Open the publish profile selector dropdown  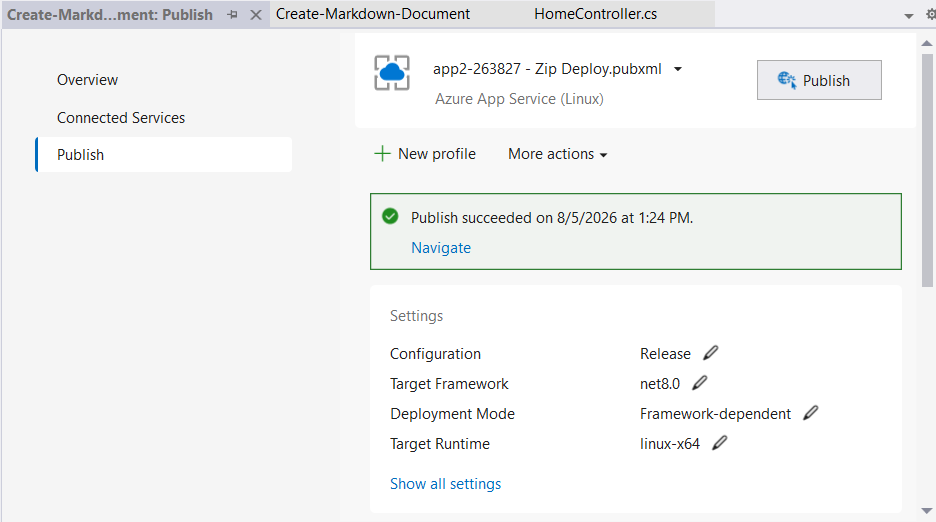[678, 69]
